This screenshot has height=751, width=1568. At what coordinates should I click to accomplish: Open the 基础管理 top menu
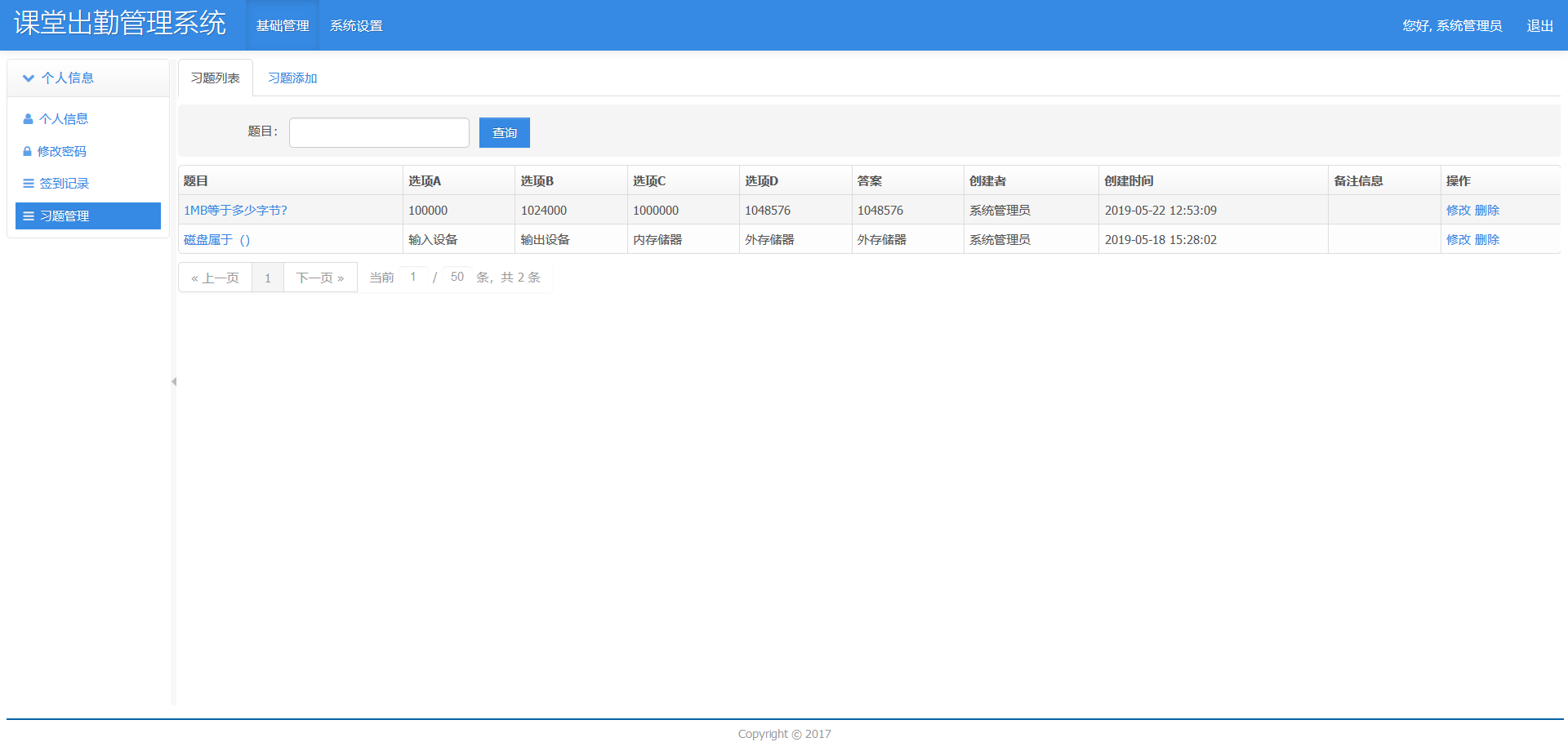tap(283, 26)
